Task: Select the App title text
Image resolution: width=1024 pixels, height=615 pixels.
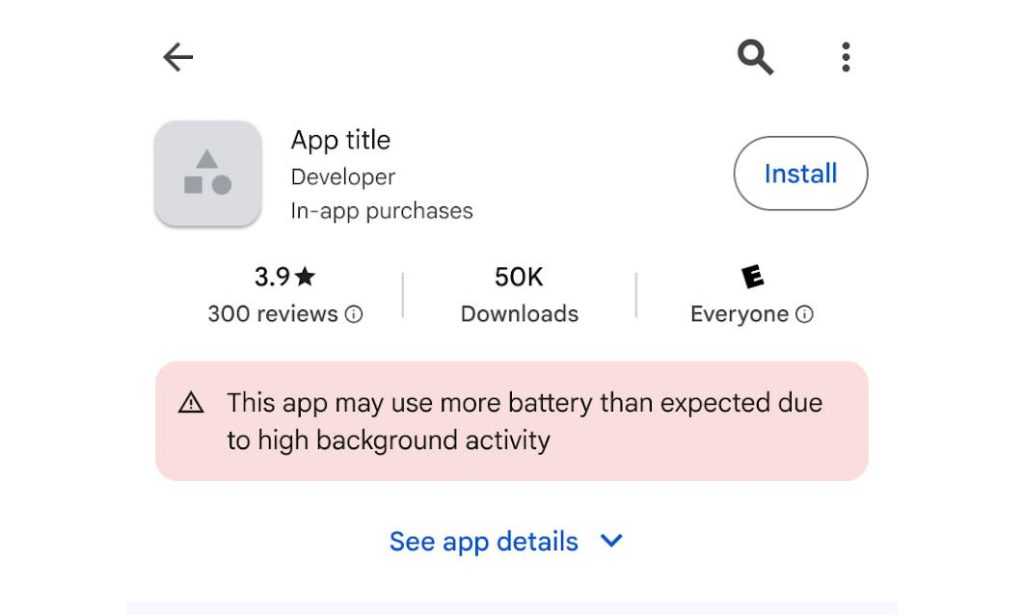Action: pyautogui.click(x=340, y=140)
